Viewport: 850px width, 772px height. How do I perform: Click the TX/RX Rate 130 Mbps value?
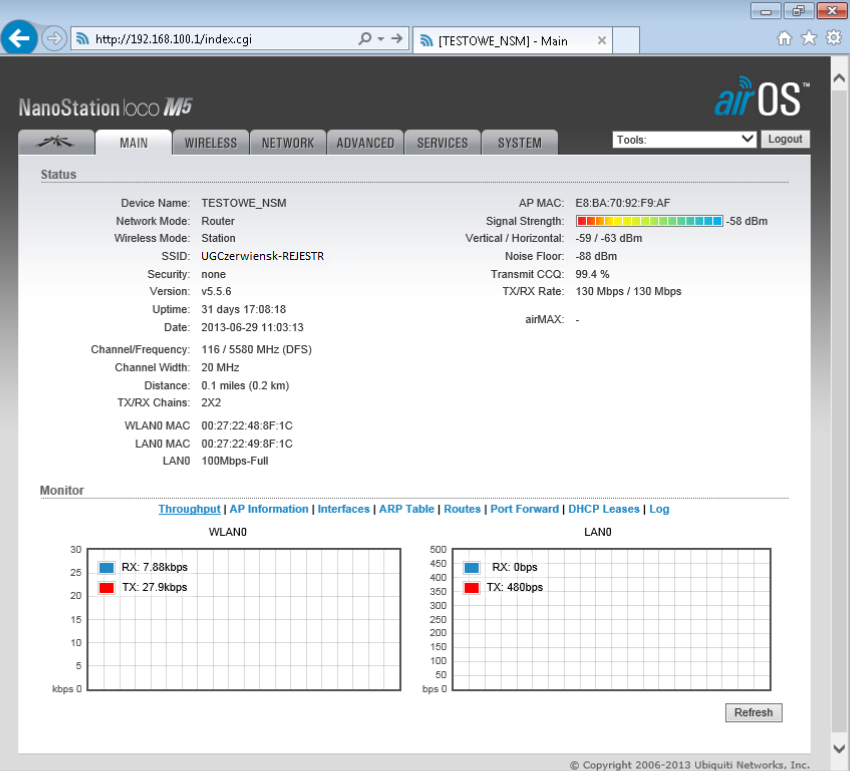pyautogui.click(x=628, y=291)
